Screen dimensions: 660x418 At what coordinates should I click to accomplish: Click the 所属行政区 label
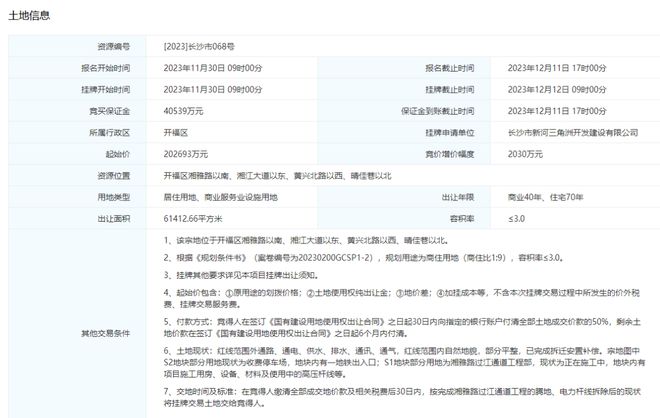pyautogui.click(x=109, y=133)
